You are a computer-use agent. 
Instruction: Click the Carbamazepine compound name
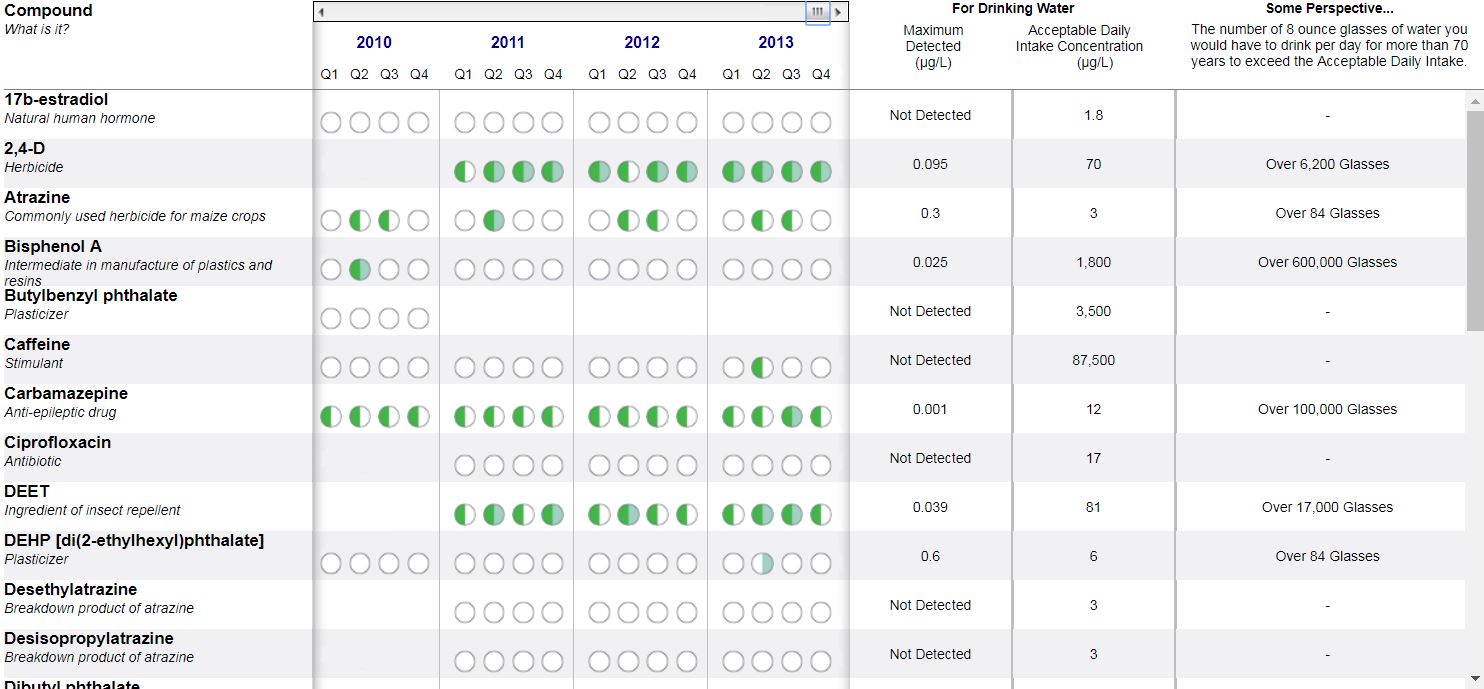coord(65,393)
